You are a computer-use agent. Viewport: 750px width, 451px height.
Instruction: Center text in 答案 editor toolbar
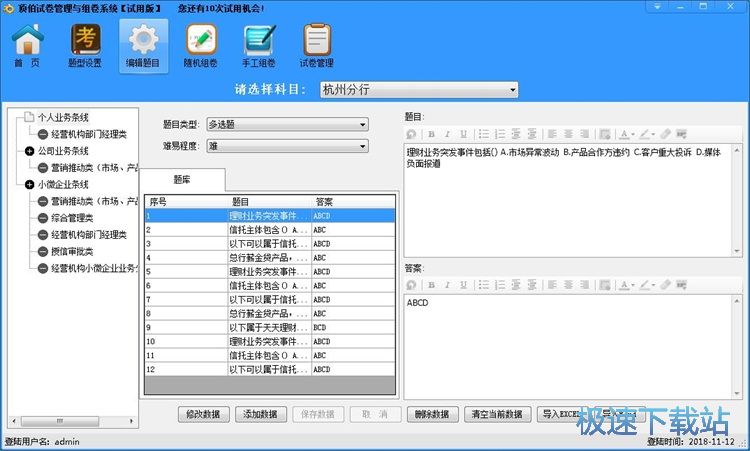pyautogui.click(x=568, y=285)
